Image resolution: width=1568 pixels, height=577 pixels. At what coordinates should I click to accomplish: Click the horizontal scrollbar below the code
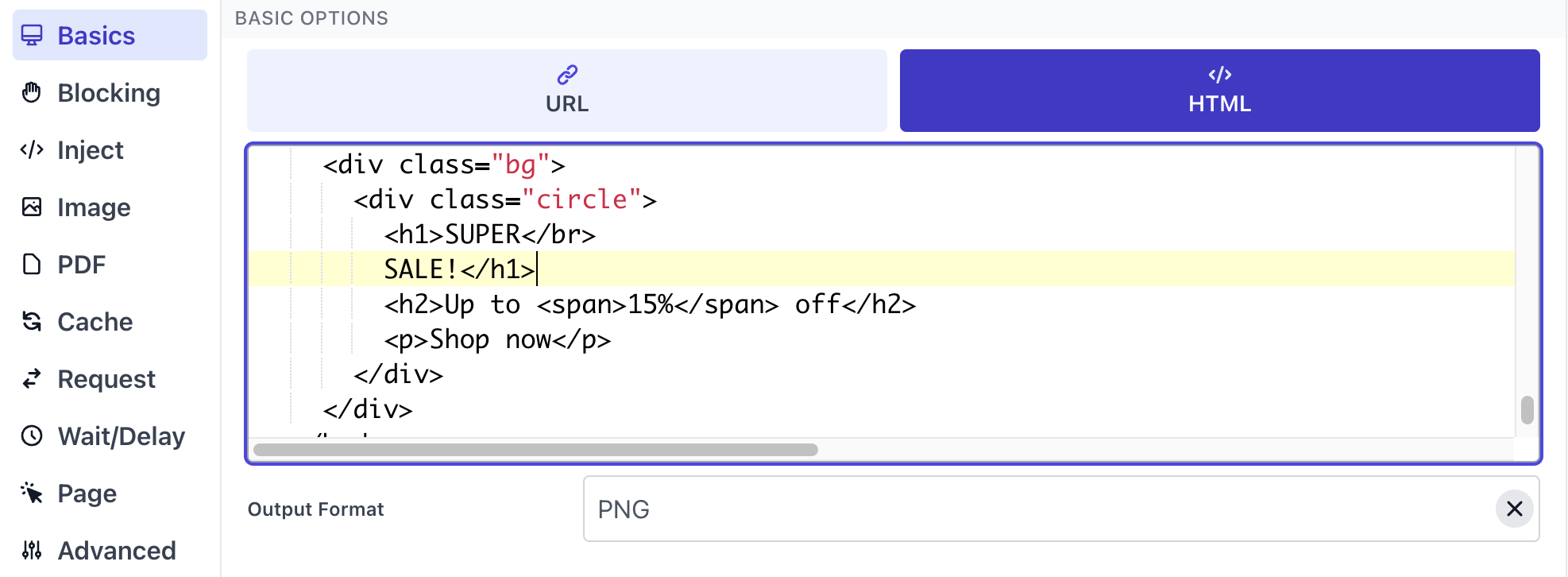(536, 449)
